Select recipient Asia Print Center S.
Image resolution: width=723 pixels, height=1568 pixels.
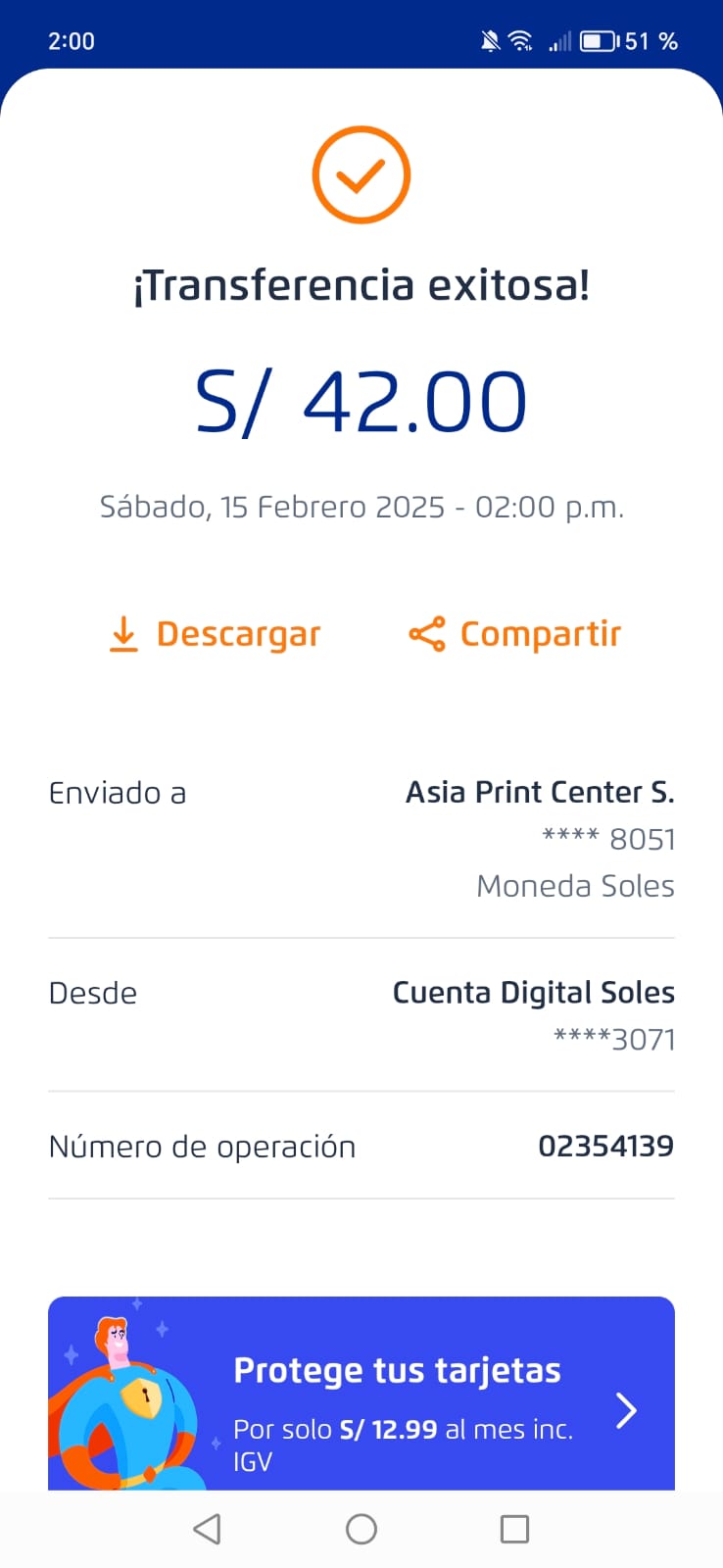540,792
